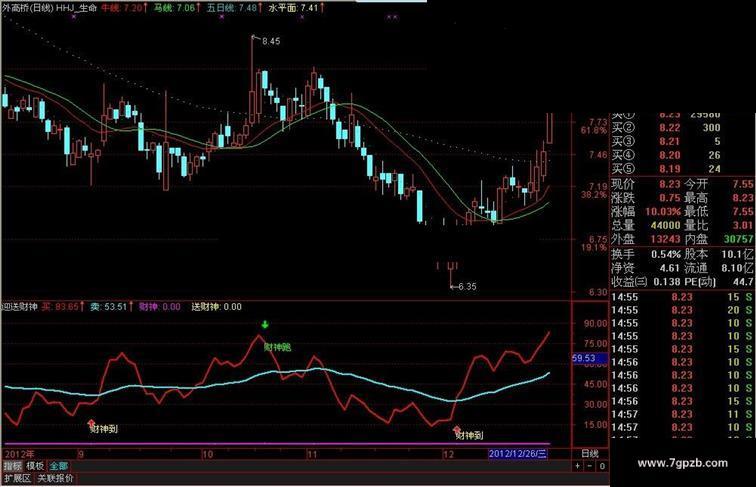Viewport: 756px width, 487px height.
Task: Click the minus zoom button
Action: tap(590, 466)
